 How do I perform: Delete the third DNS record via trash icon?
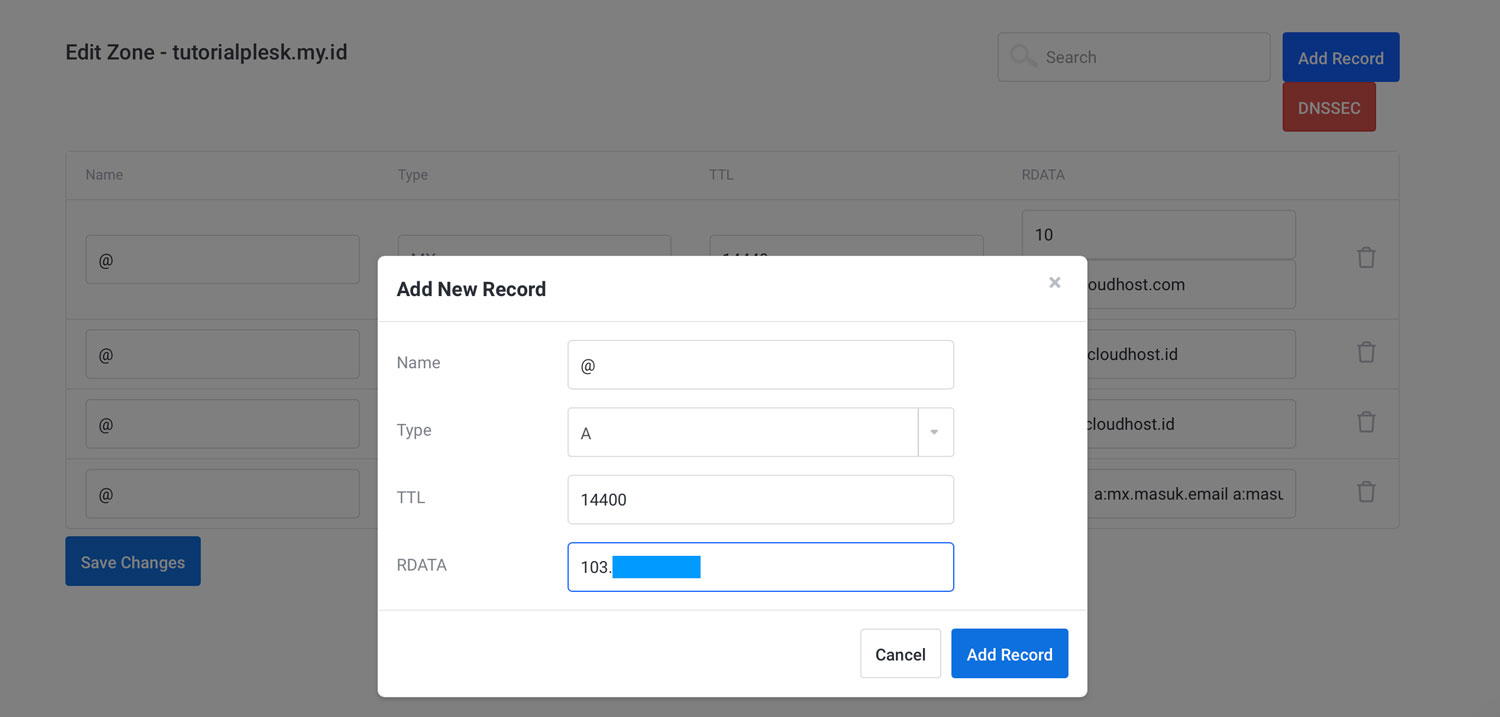[x=1366, y=422]
